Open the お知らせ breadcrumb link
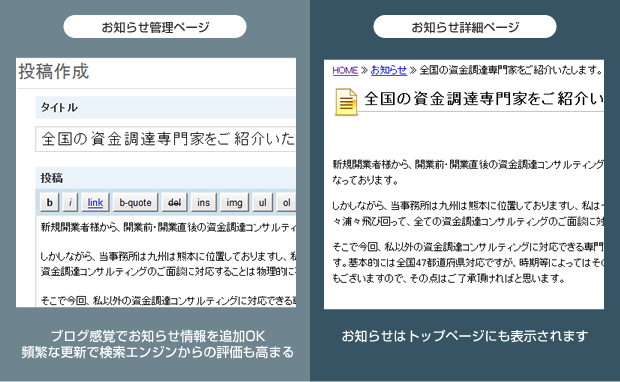This screenshot has height=382, width=620. tap(388, 70)
